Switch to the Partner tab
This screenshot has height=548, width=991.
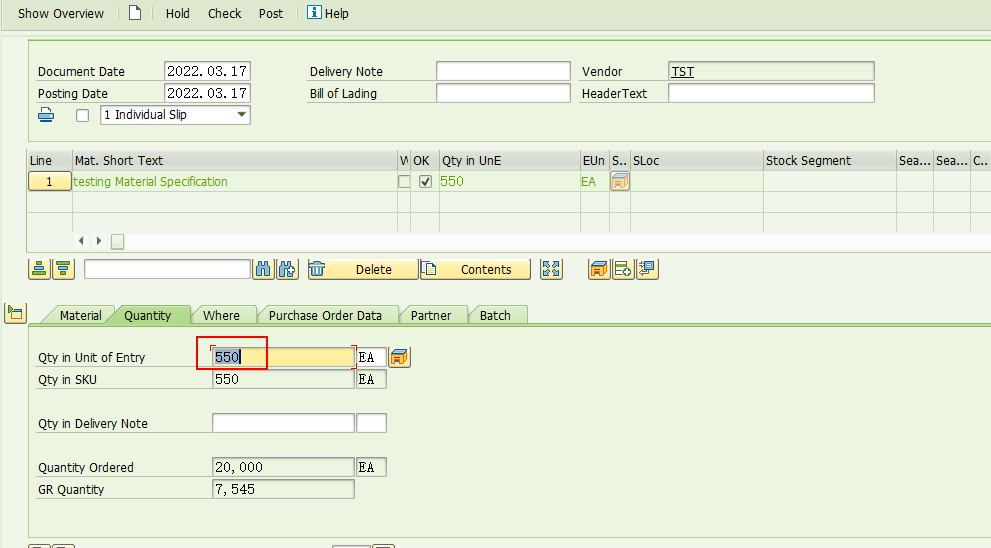click(x=430, y=315)
